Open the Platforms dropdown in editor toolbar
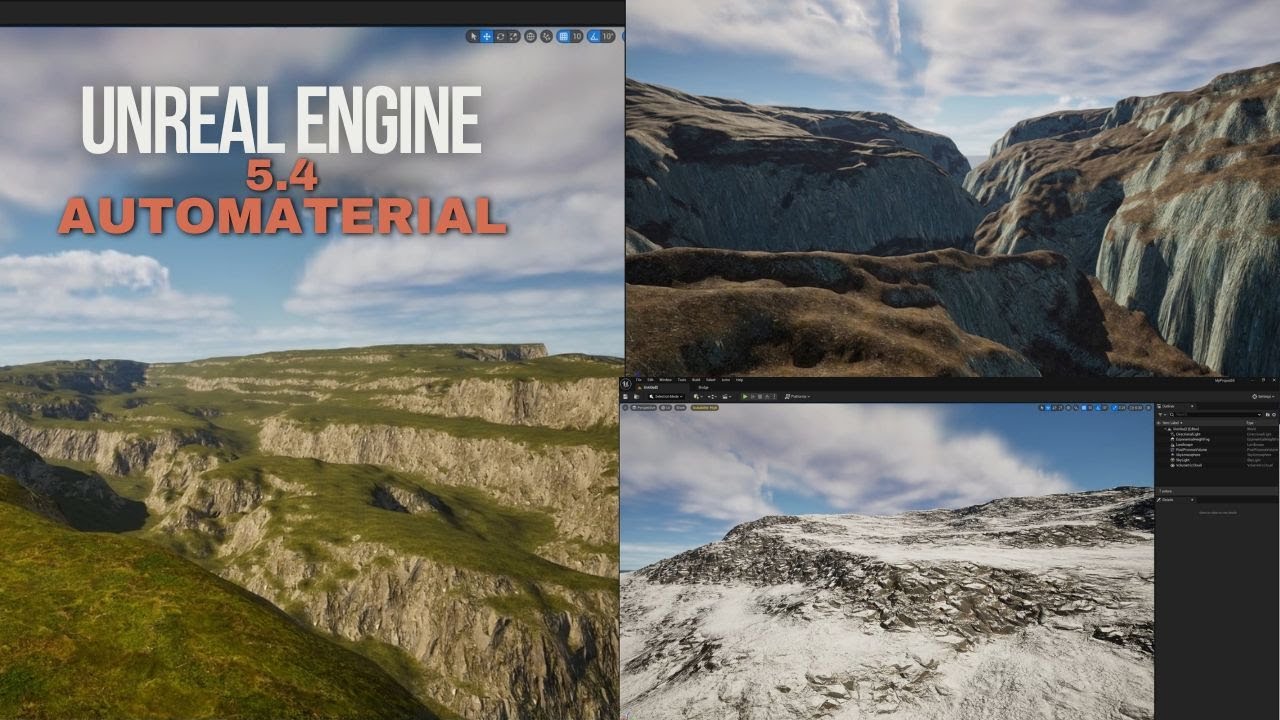1280x720 pixels. (x=797, y=397)
